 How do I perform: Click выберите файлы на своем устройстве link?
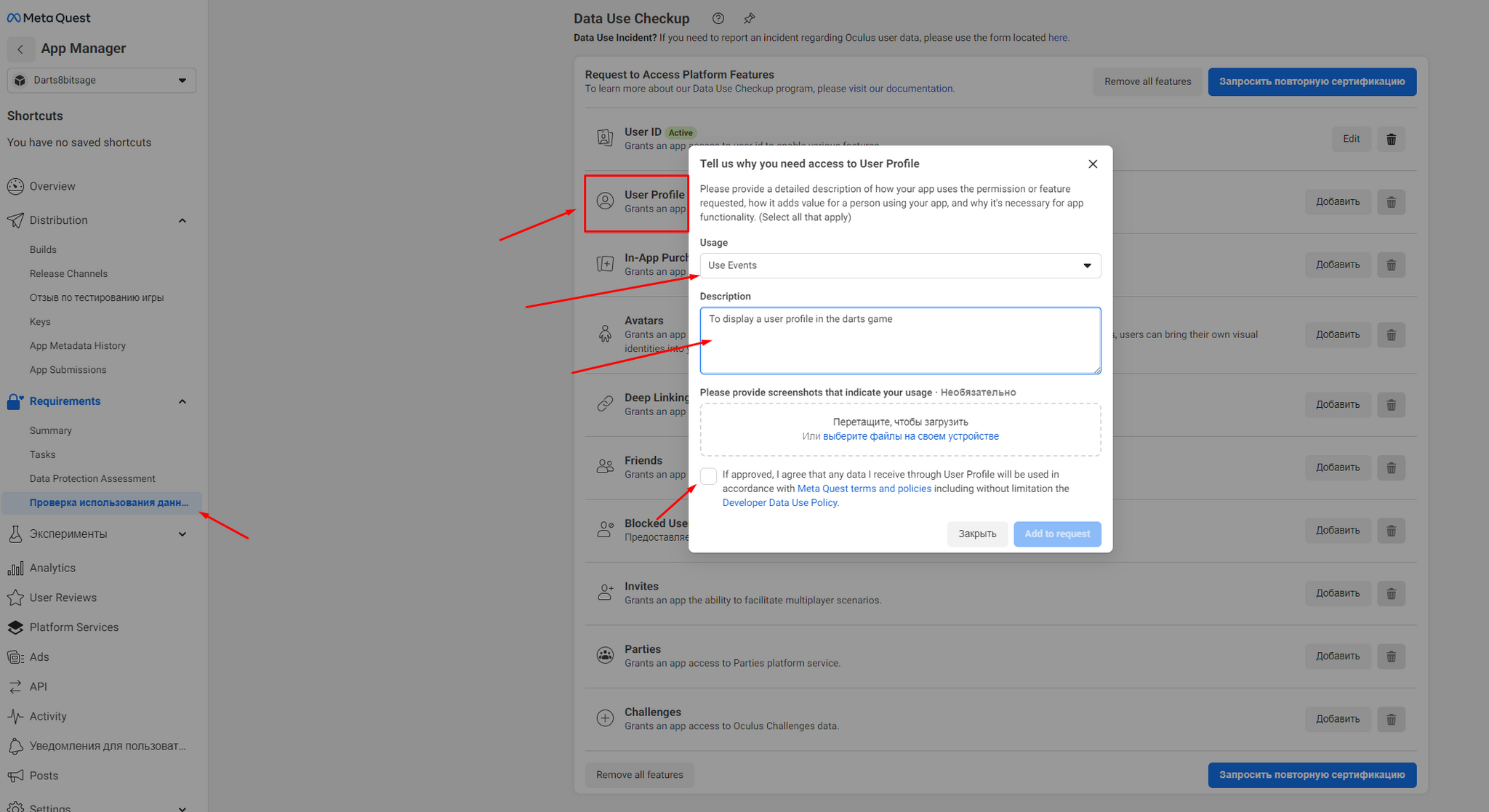(x=911, y=436)
